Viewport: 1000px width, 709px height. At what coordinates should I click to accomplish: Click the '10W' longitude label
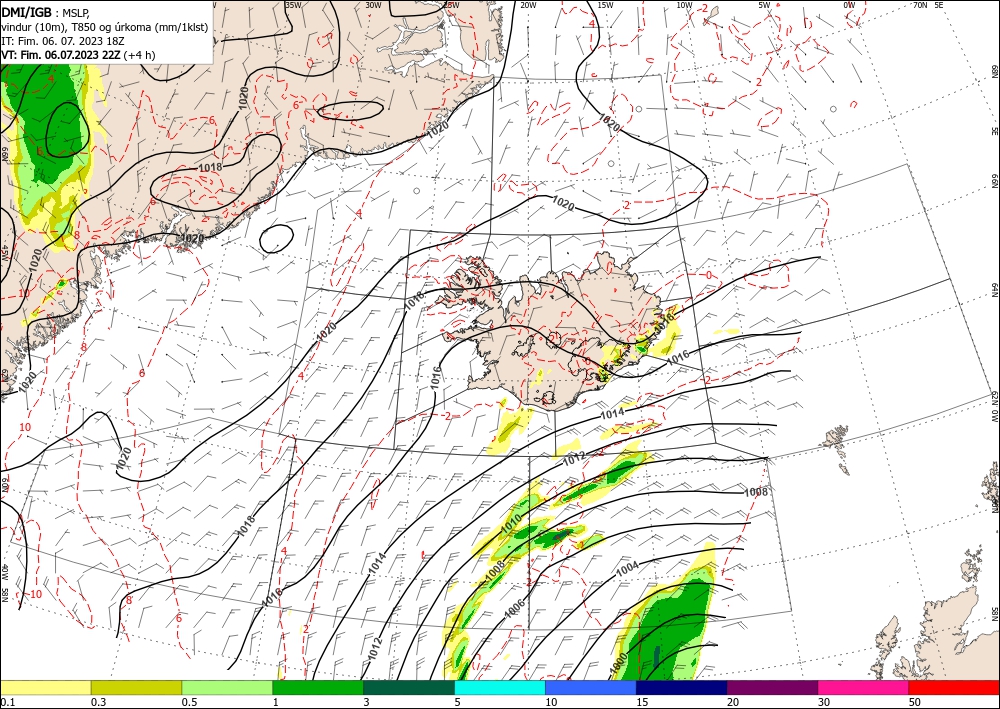pos(684,5)
